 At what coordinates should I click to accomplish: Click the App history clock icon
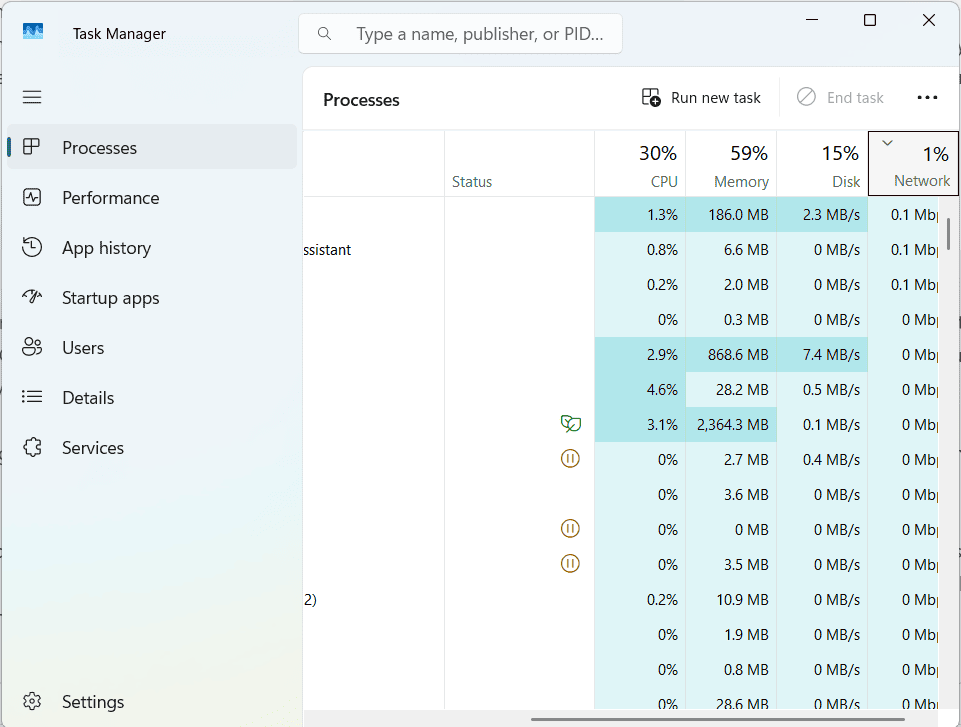(x=32, y=247)
